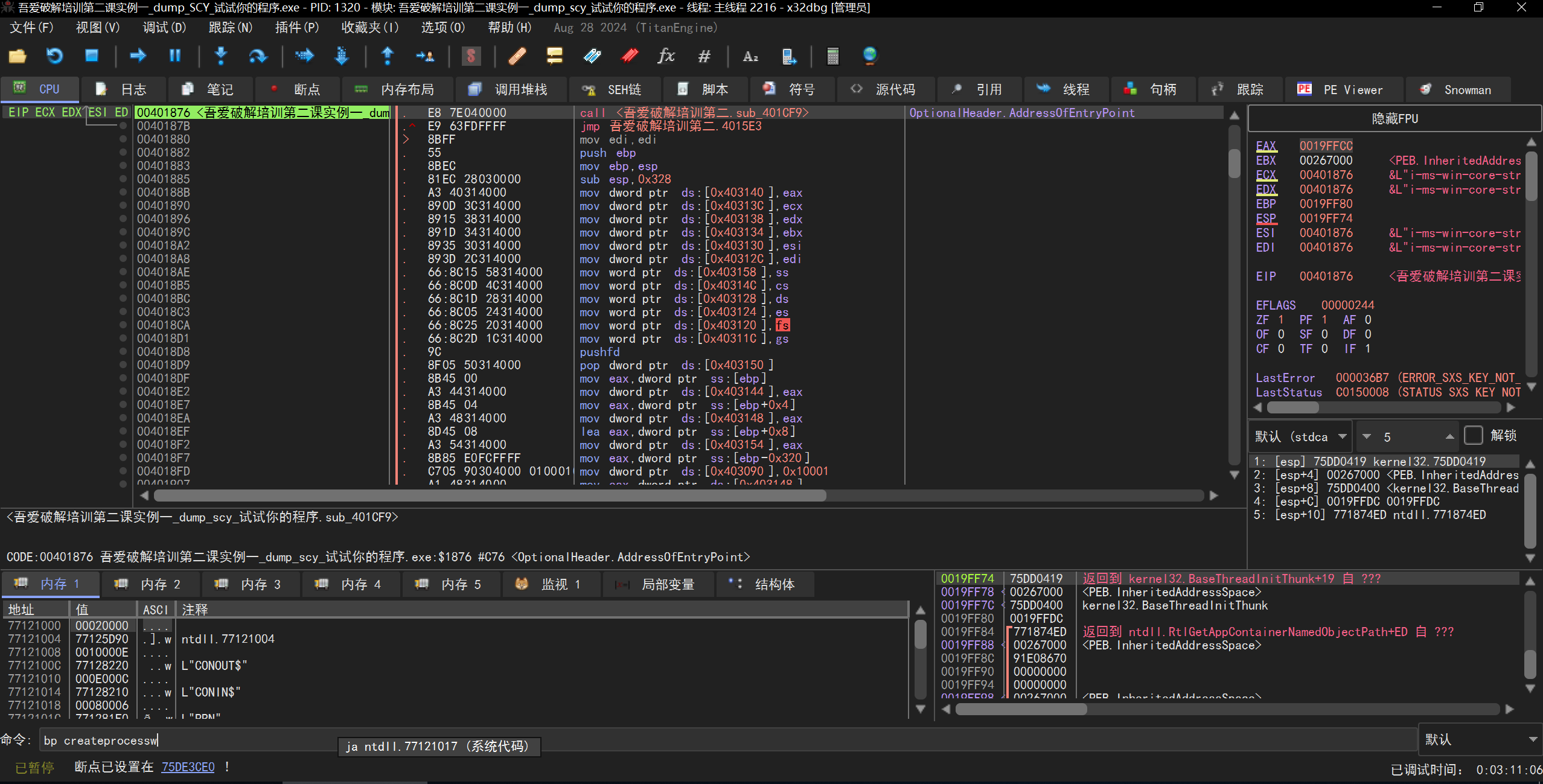Open intermodular calls icon
This screenshot has height=784, width=1543.
coord(788,56)
